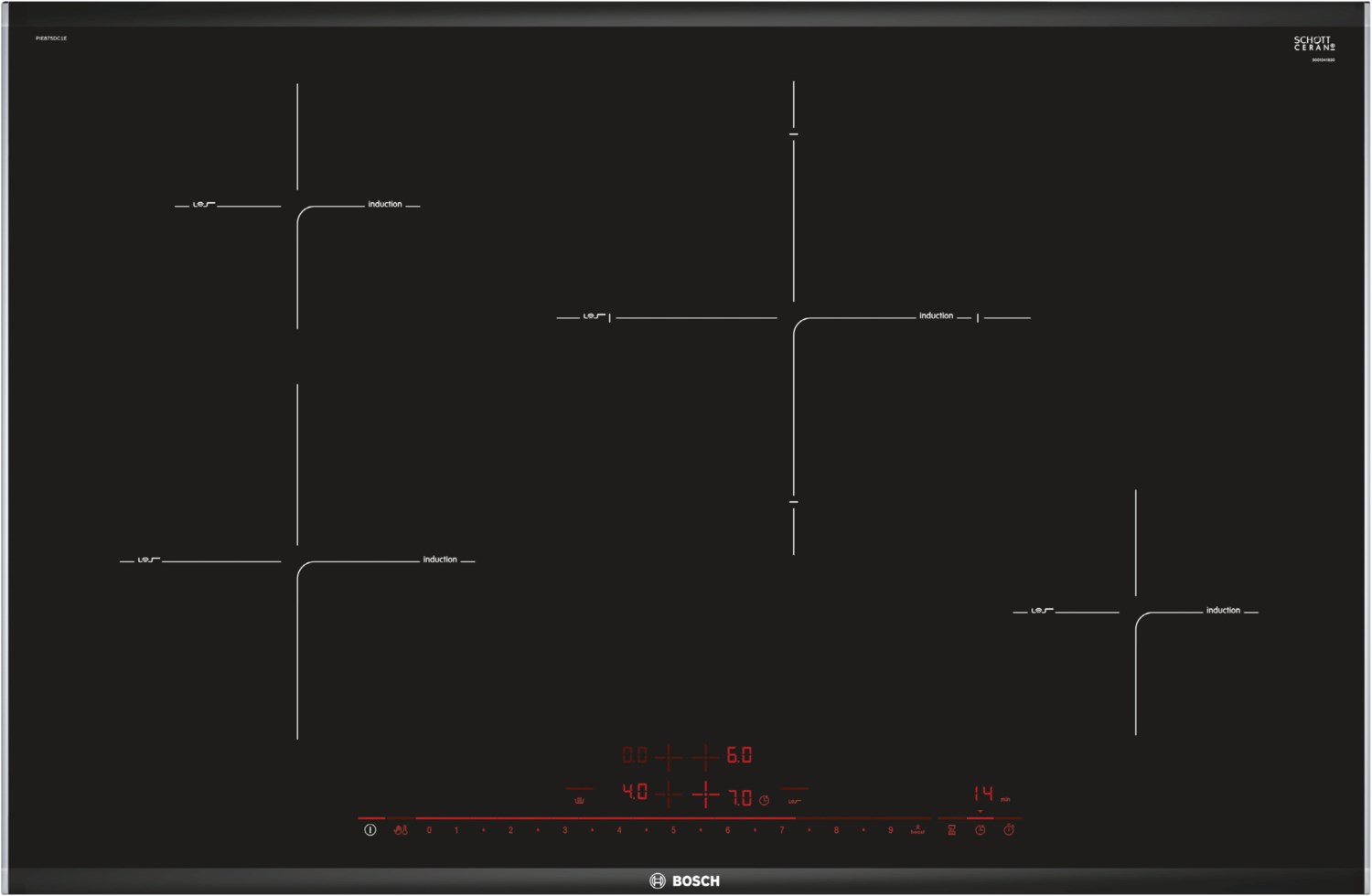The height and width of the screenshot is (896, 1372).
Task: Tap the 14 min timer display
Action: (983, 794)
